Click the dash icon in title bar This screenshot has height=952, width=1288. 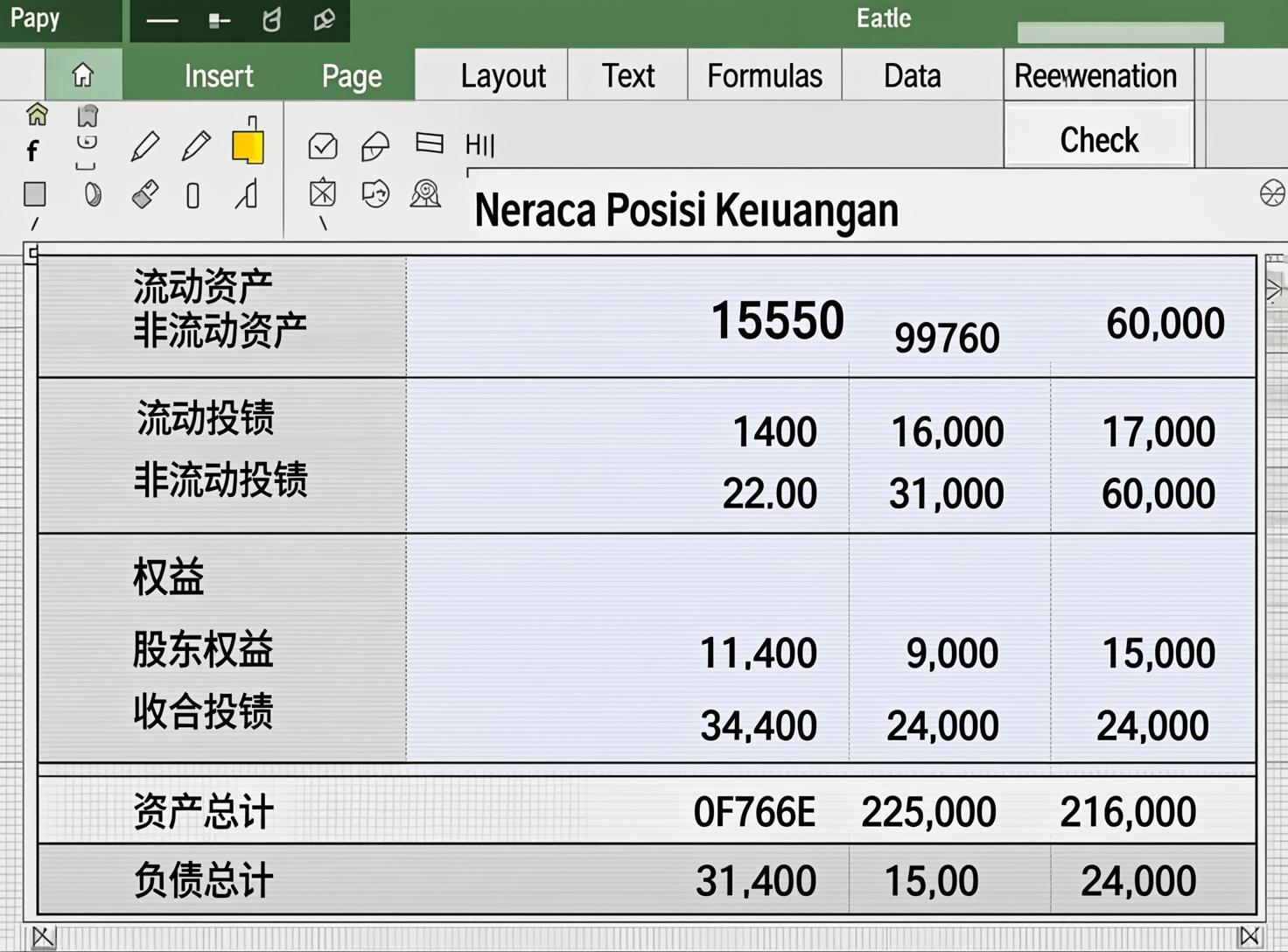point(162,21)
